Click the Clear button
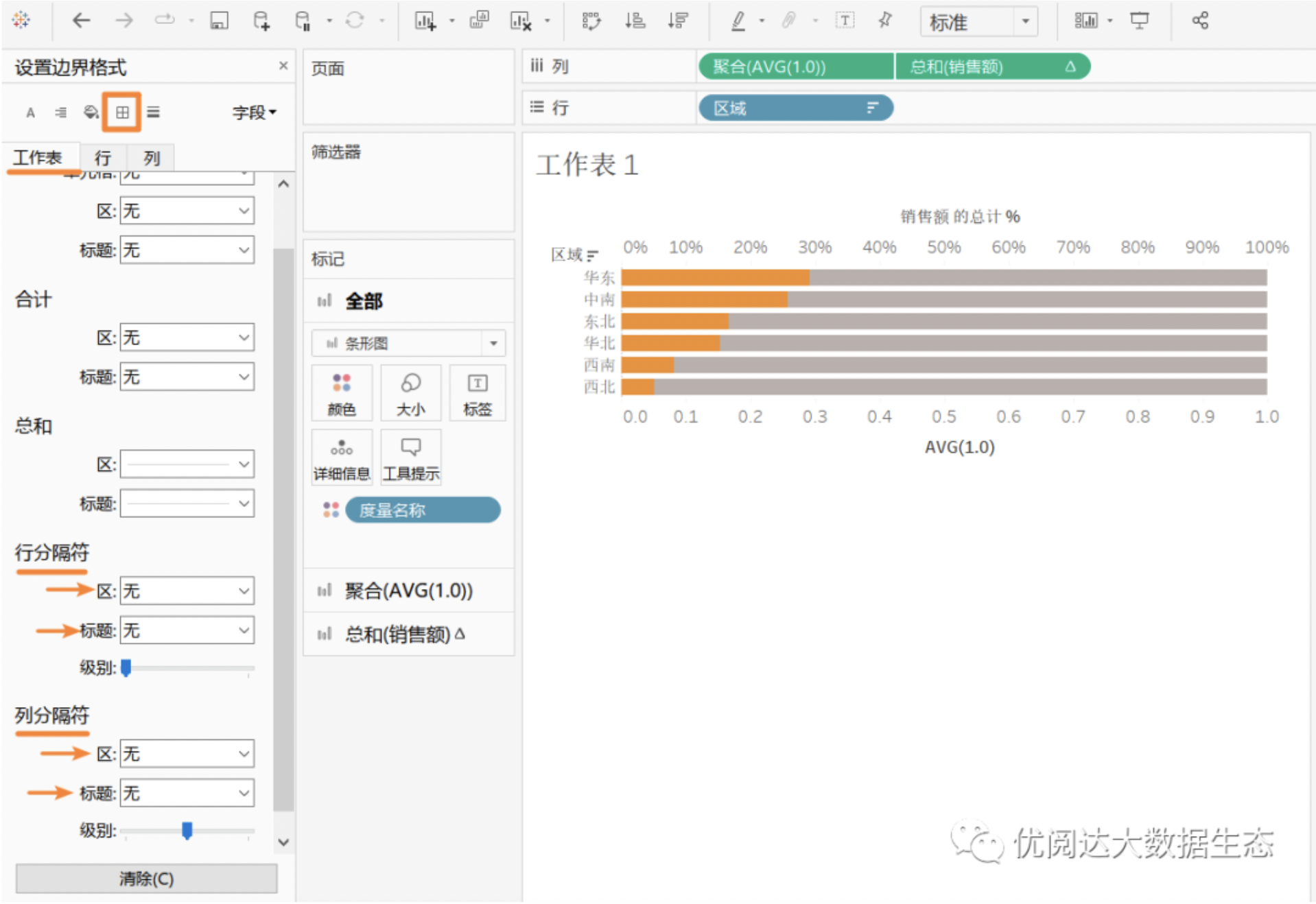Screen dimensions: 1316x904 click(x=146, y=879)
